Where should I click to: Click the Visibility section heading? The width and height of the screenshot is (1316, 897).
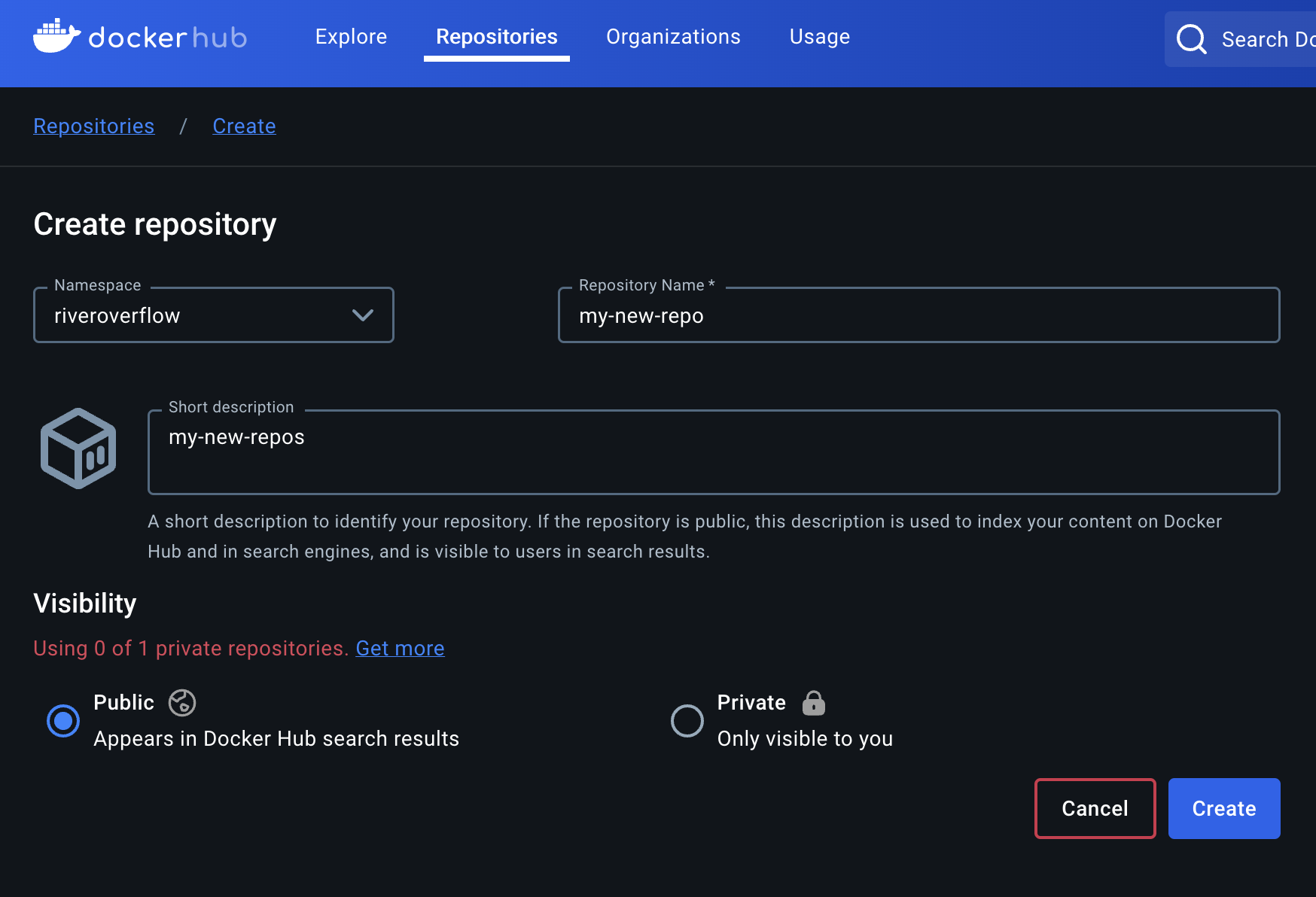[85, 604]
